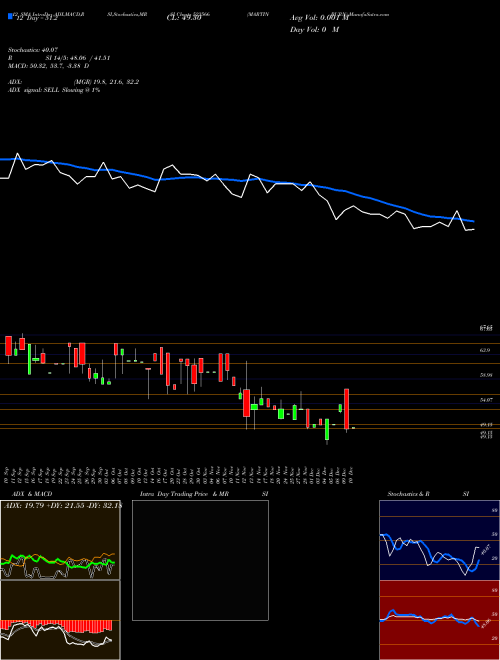Click the 54.07 price axis label
This screenshot has height=660, width=500.
click(x=486, y=400)
